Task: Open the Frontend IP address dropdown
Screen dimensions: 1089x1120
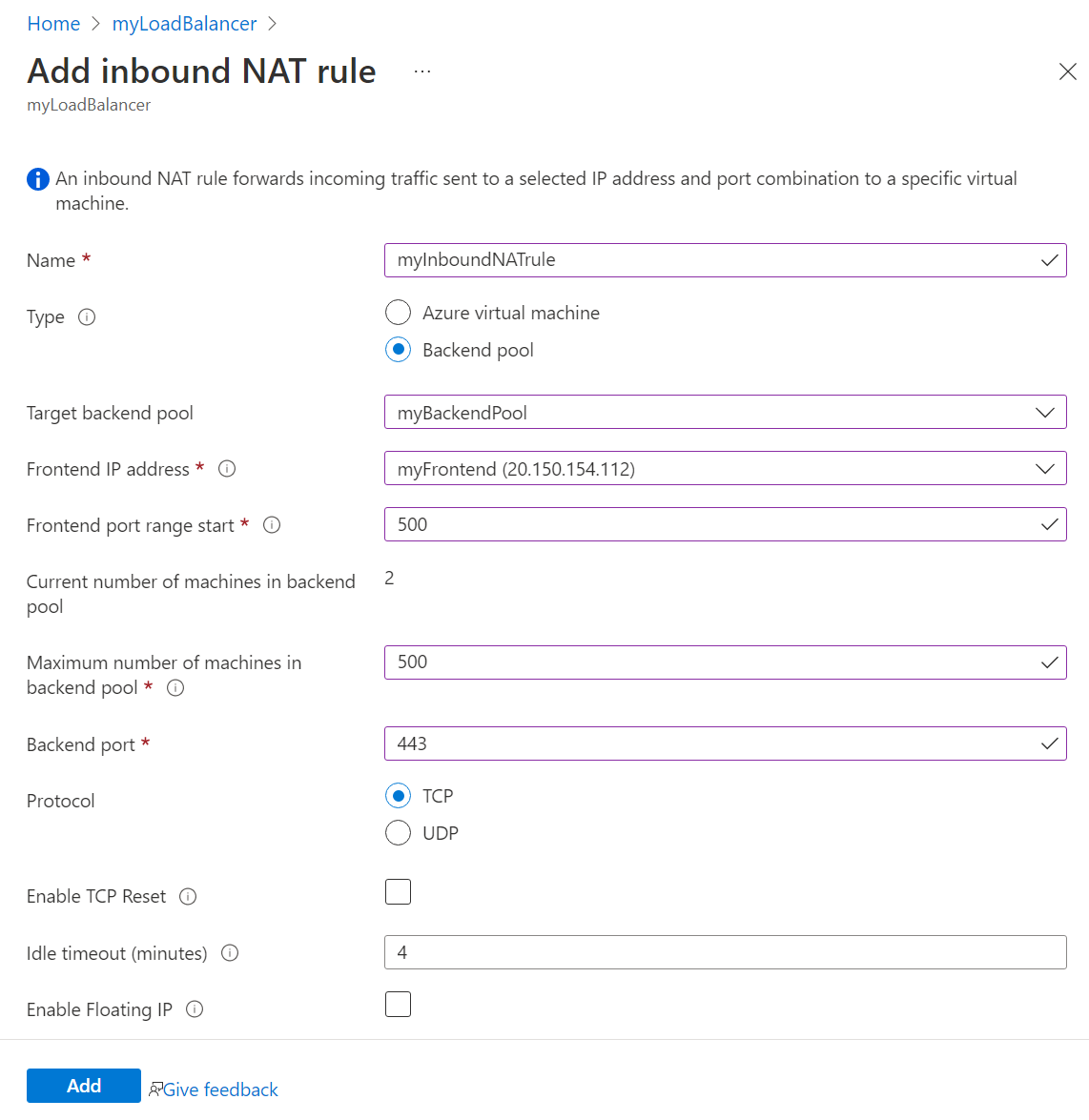Action: [725, 469]
